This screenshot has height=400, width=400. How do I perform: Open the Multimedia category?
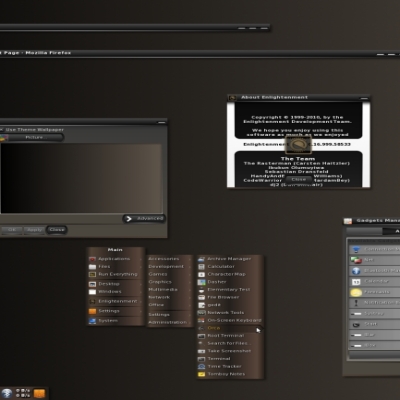point(170,289)
